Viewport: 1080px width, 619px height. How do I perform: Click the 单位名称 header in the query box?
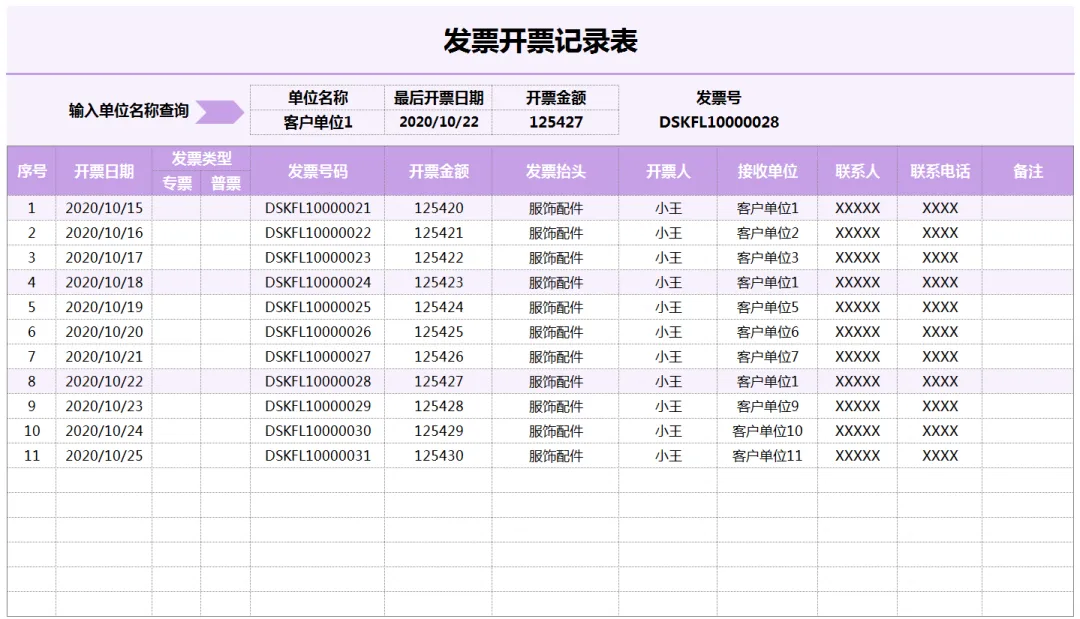tap(318, 98)
